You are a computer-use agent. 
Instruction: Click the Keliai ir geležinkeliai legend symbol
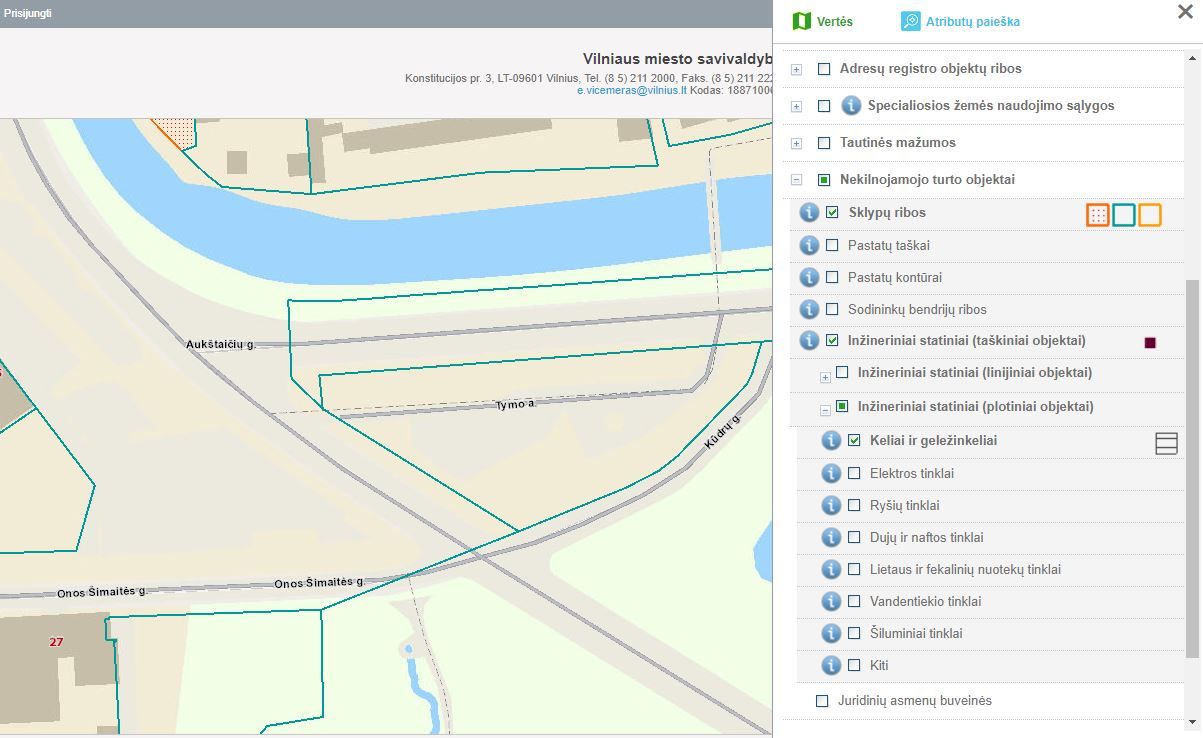pyautogui.click(x=1166, y=443)
